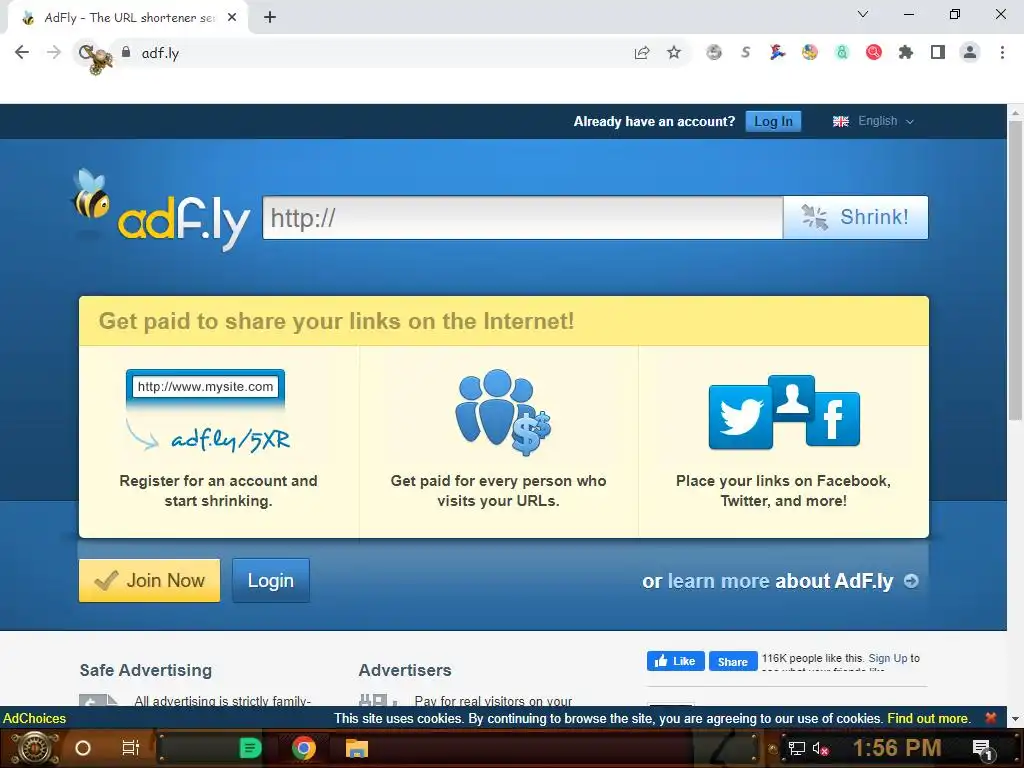Click the Advertisers heading
The height and width of the screenshot is (768, 1024).
click(405, 671)
